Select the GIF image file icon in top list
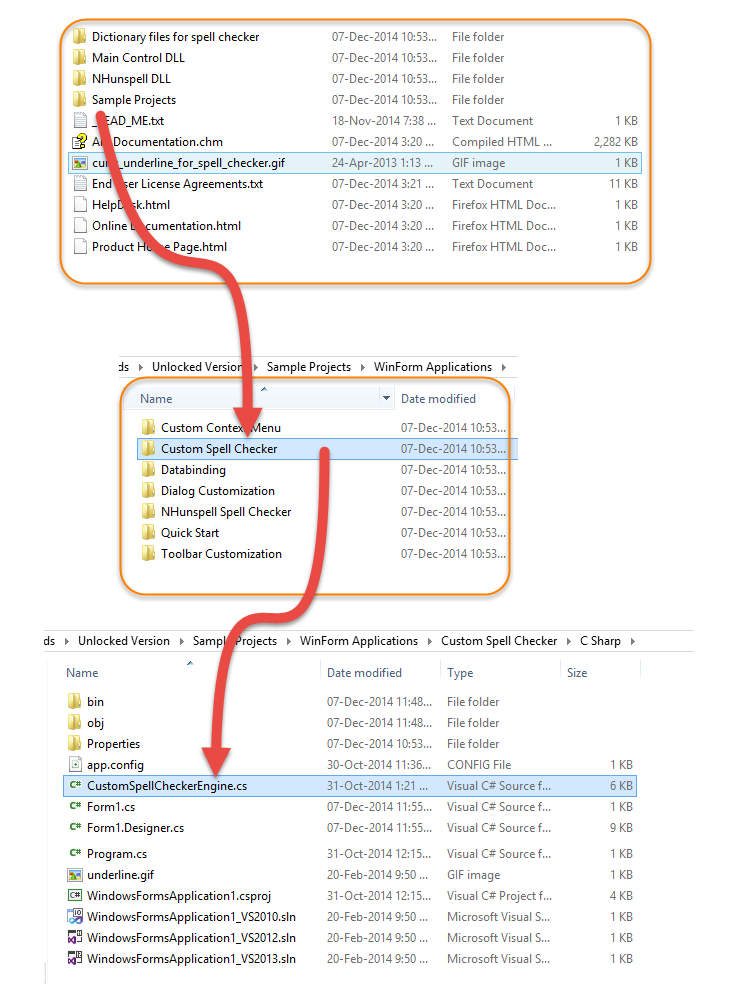 [80, 163]
